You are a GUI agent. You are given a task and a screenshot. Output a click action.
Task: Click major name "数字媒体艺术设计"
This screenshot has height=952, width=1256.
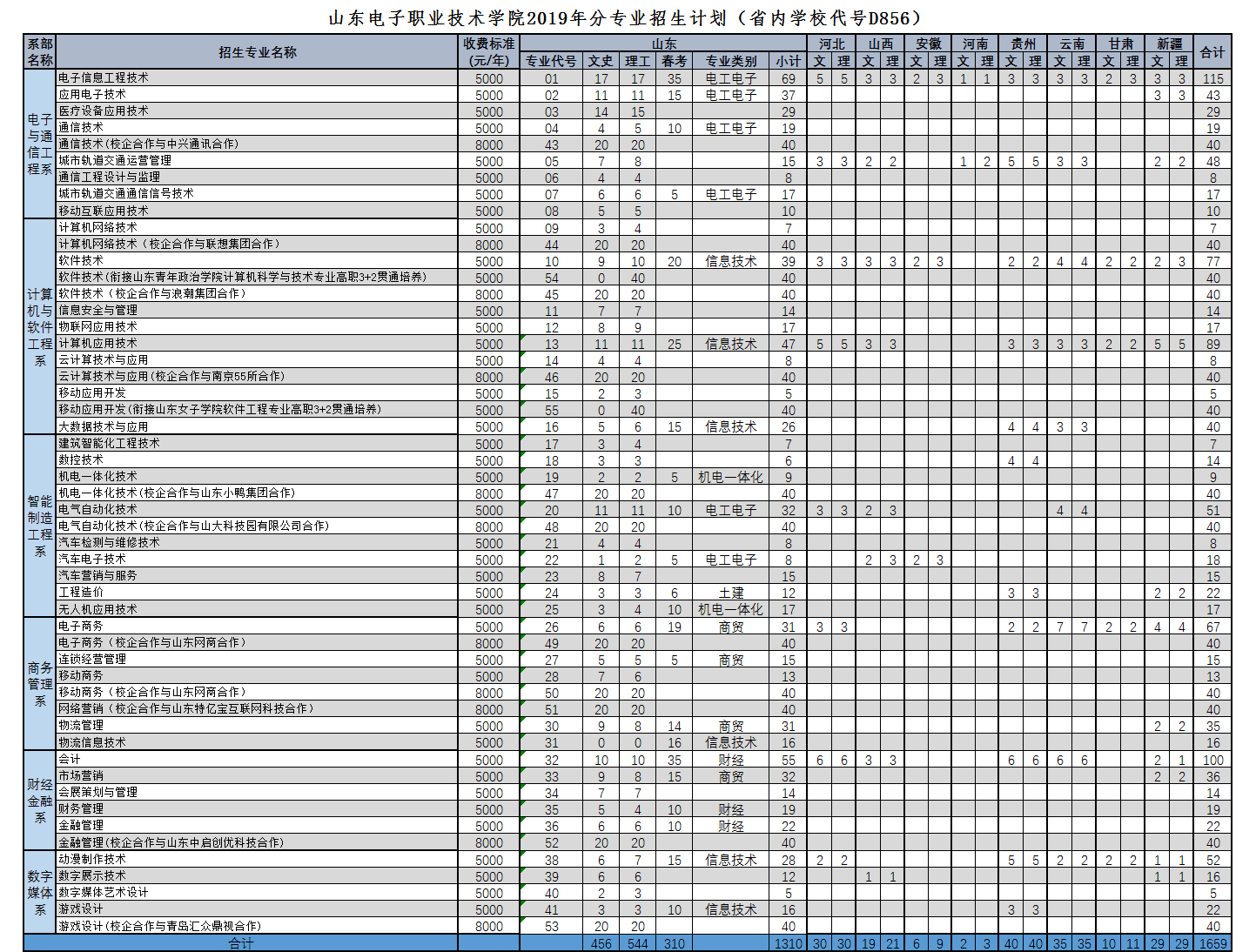[104, 892]
